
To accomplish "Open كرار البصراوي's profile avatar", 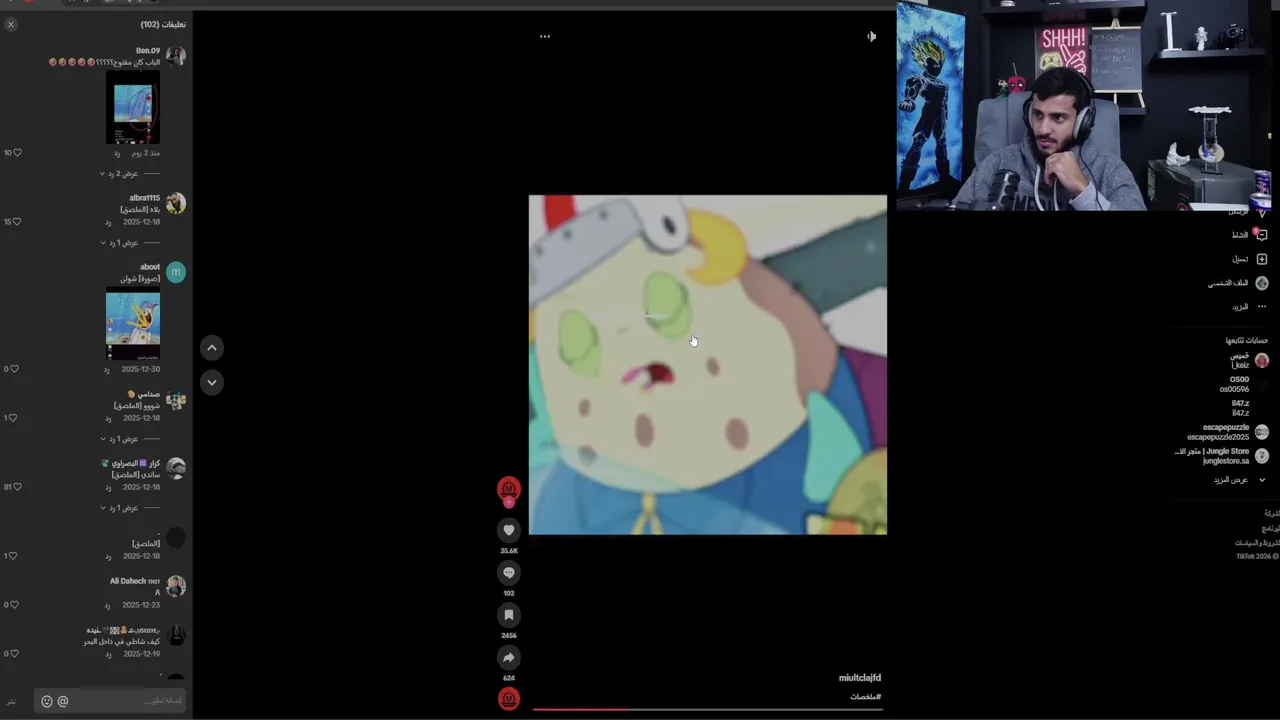I will [176, 468].
